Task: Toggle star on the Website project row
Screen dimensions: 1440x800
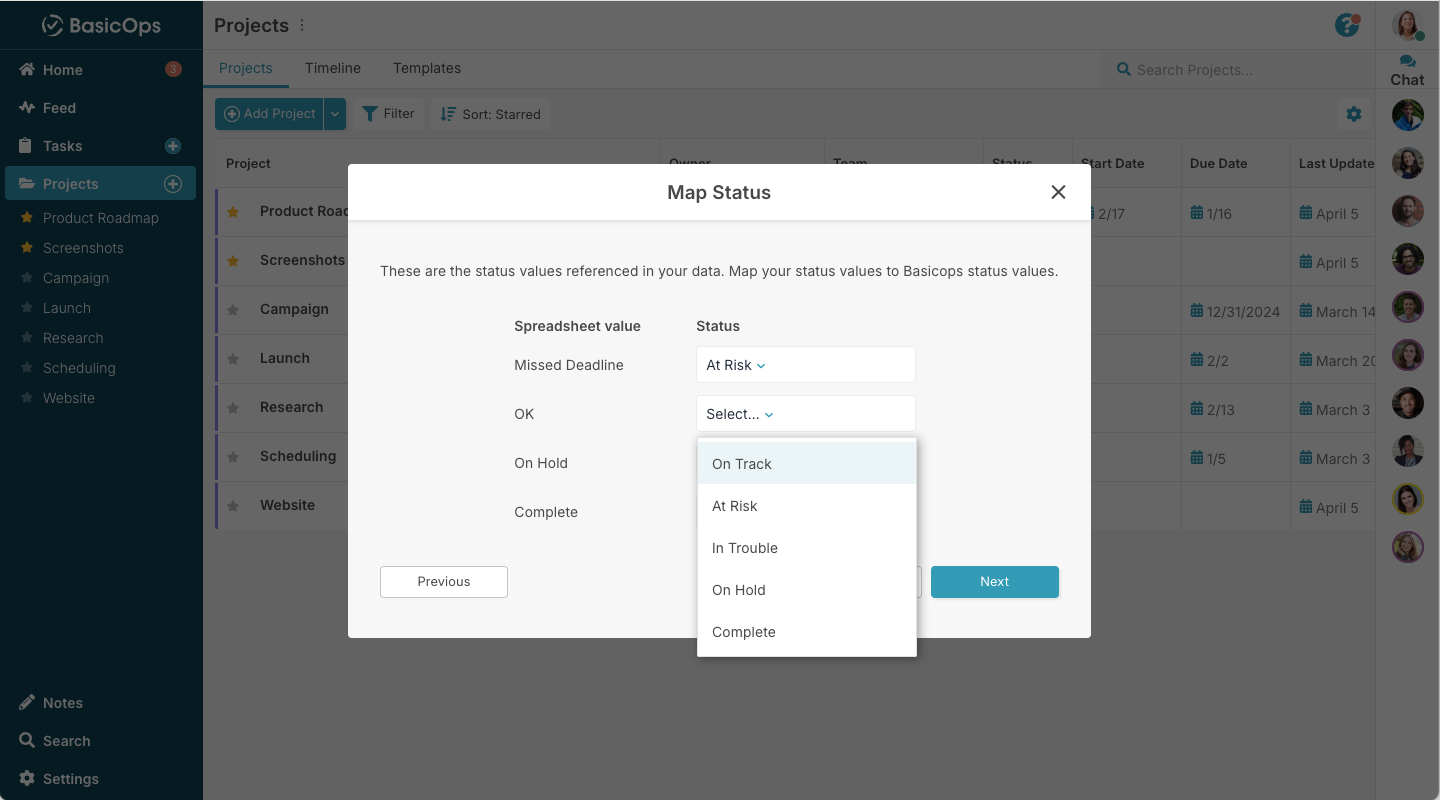Action: click(x=233, y=506)
